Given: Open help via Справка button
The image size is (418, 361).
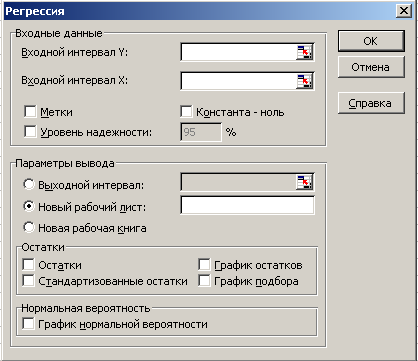Looking at the screenshot, I should pyautogui.click(x=371, y=103).
